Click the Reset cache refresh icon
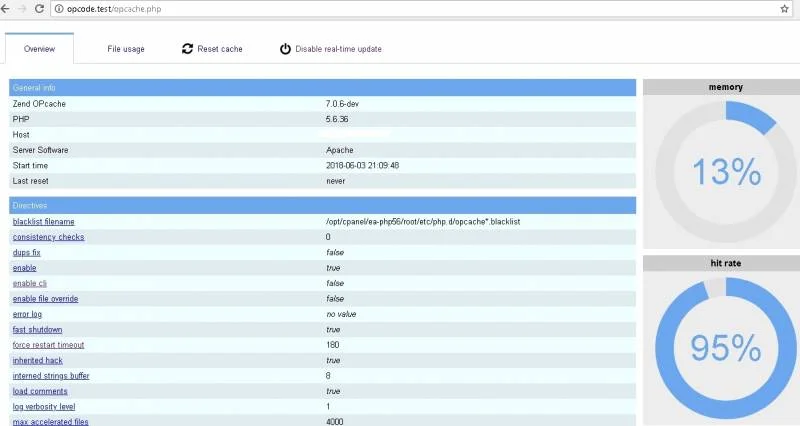800x426 pixels. 187,49
